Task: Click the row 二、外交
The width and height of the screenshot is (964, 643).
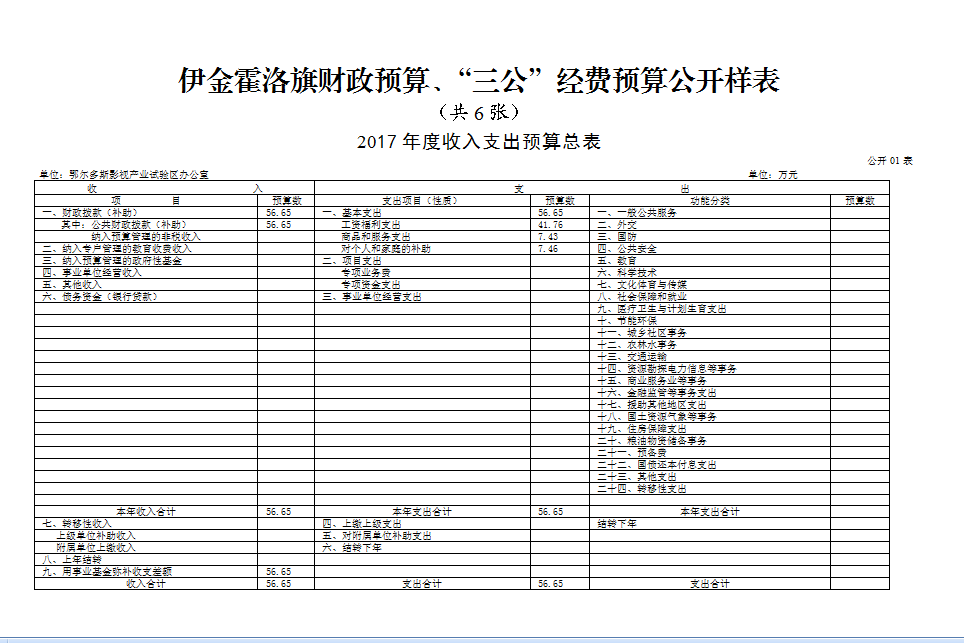Action: click(x=709, y=225)
